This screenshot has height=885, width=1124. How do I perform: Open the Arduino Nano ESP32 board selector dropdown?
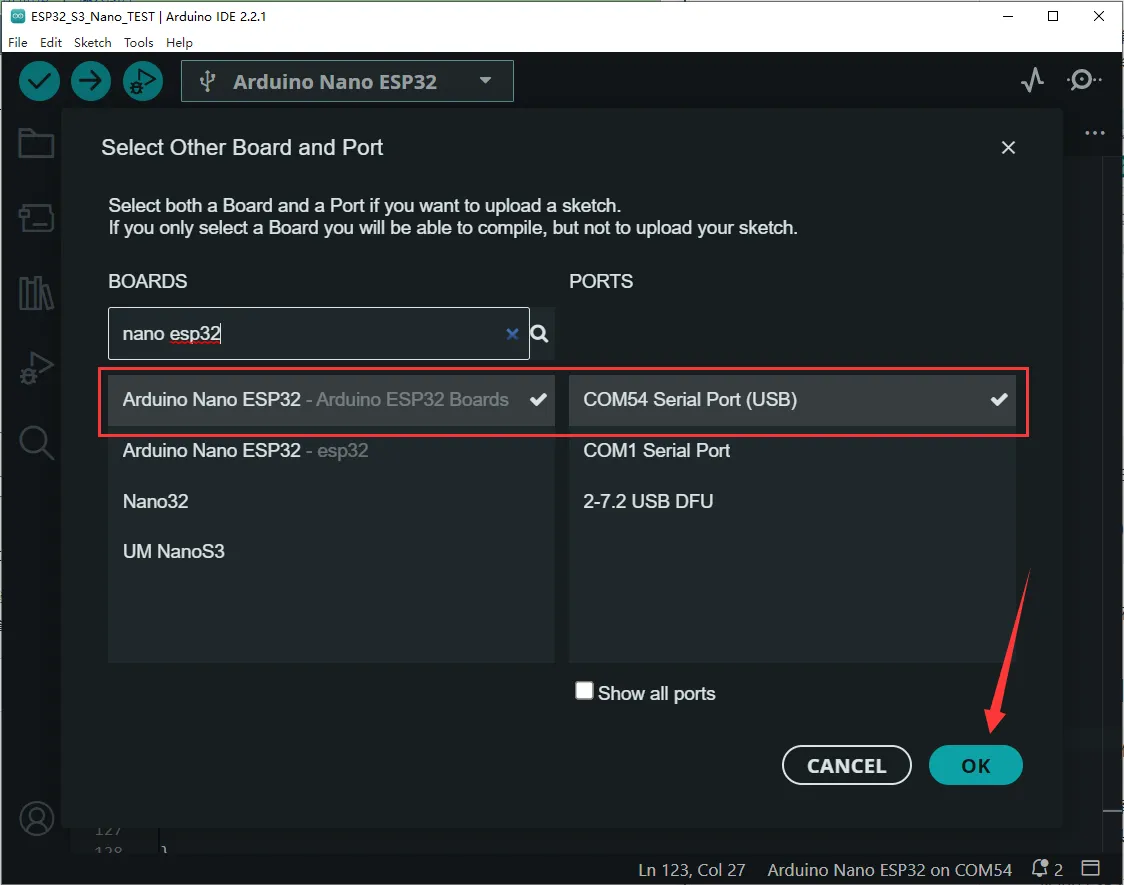coord(347,81)
